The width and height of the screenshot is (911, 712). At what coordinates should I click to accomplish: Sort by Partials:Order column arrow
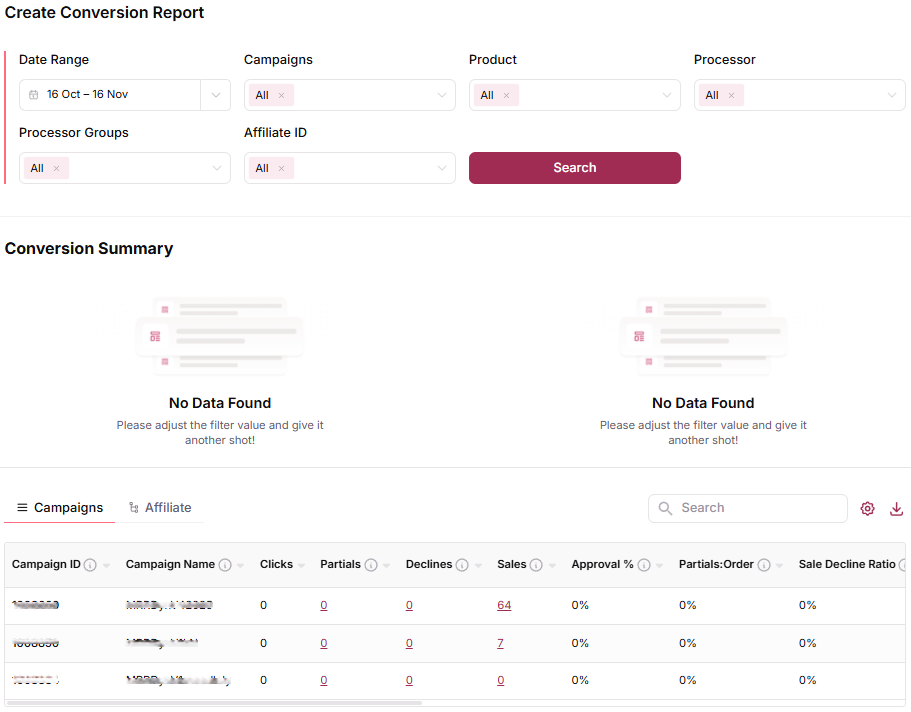click(780, 566)
